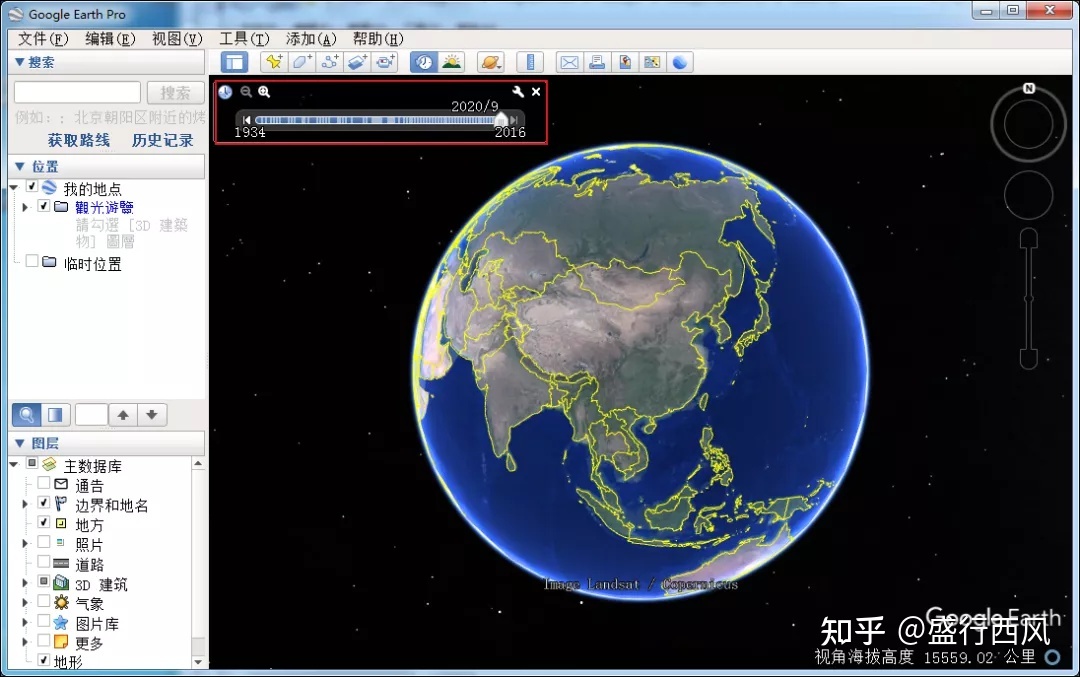Viewport: 1080px width, 677px height.
Task: Click the search magnifier icon in Places panel
Action: click(26, 415)
